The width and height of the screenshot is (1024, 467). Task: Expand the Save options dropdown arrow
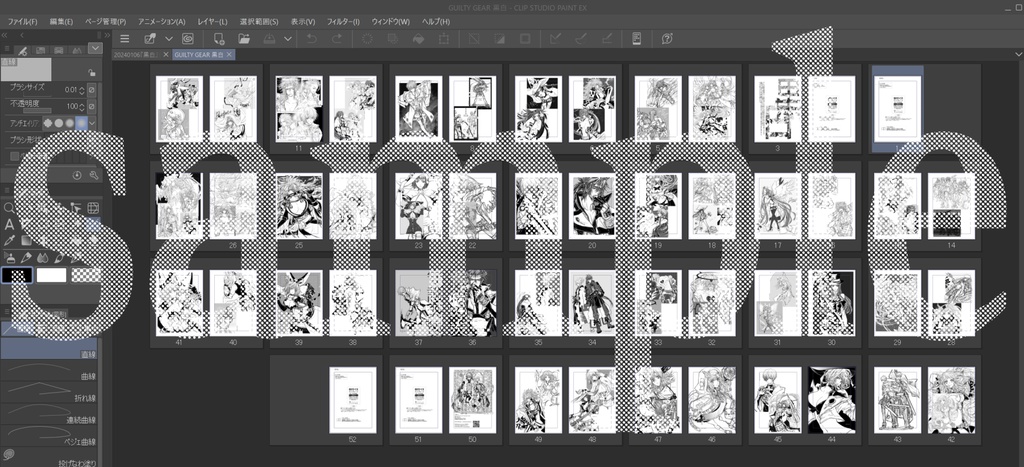288,39
